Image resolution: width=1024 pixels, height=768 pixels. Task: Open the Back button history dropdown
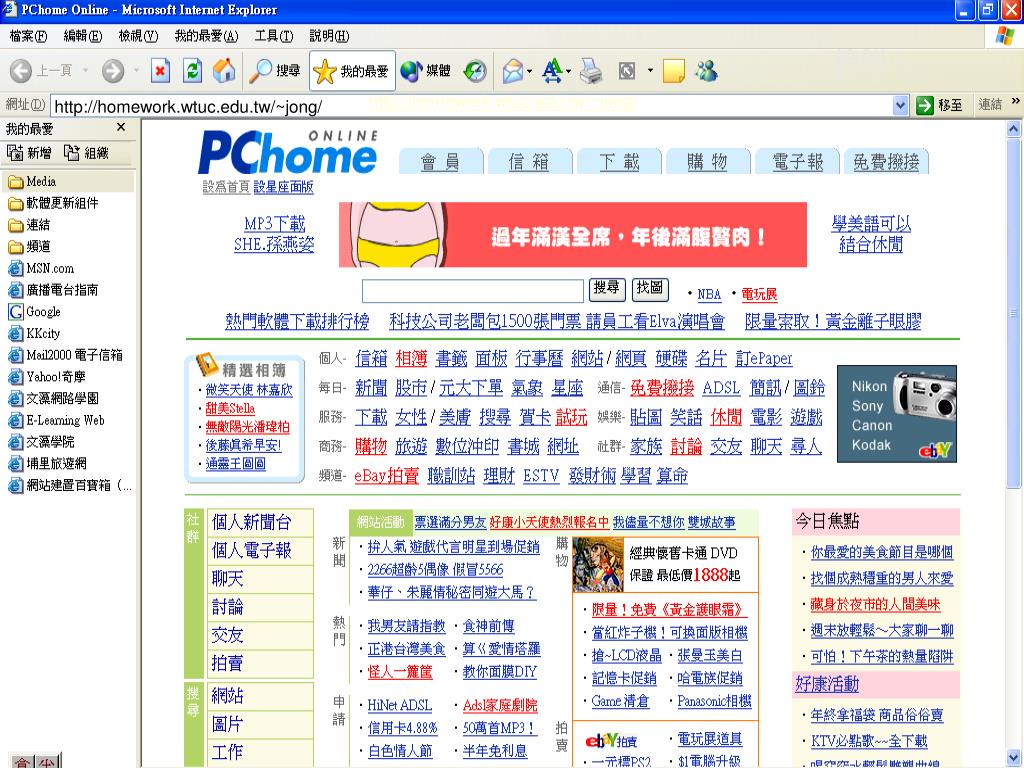pyautogui.click(x=85, y=70)
